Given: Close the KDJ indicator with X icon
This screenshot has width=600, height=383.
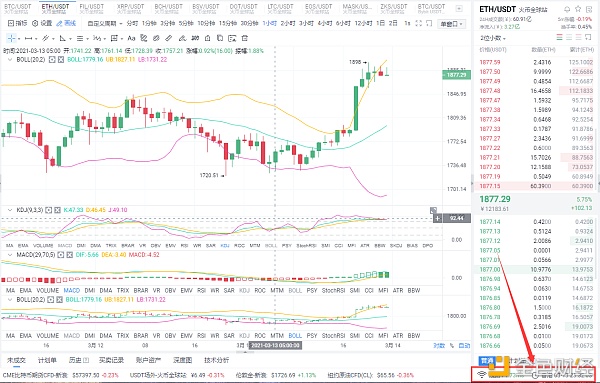Looking at the screenshot, I should tap(57, 210).
